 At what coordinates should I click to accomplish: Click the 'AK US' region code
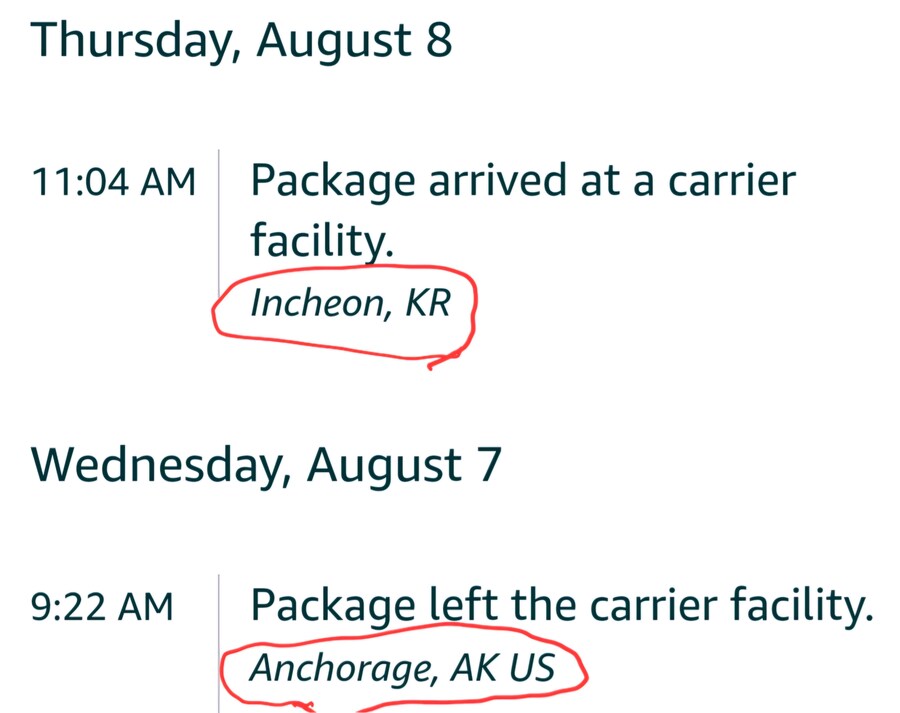point(504,668)
